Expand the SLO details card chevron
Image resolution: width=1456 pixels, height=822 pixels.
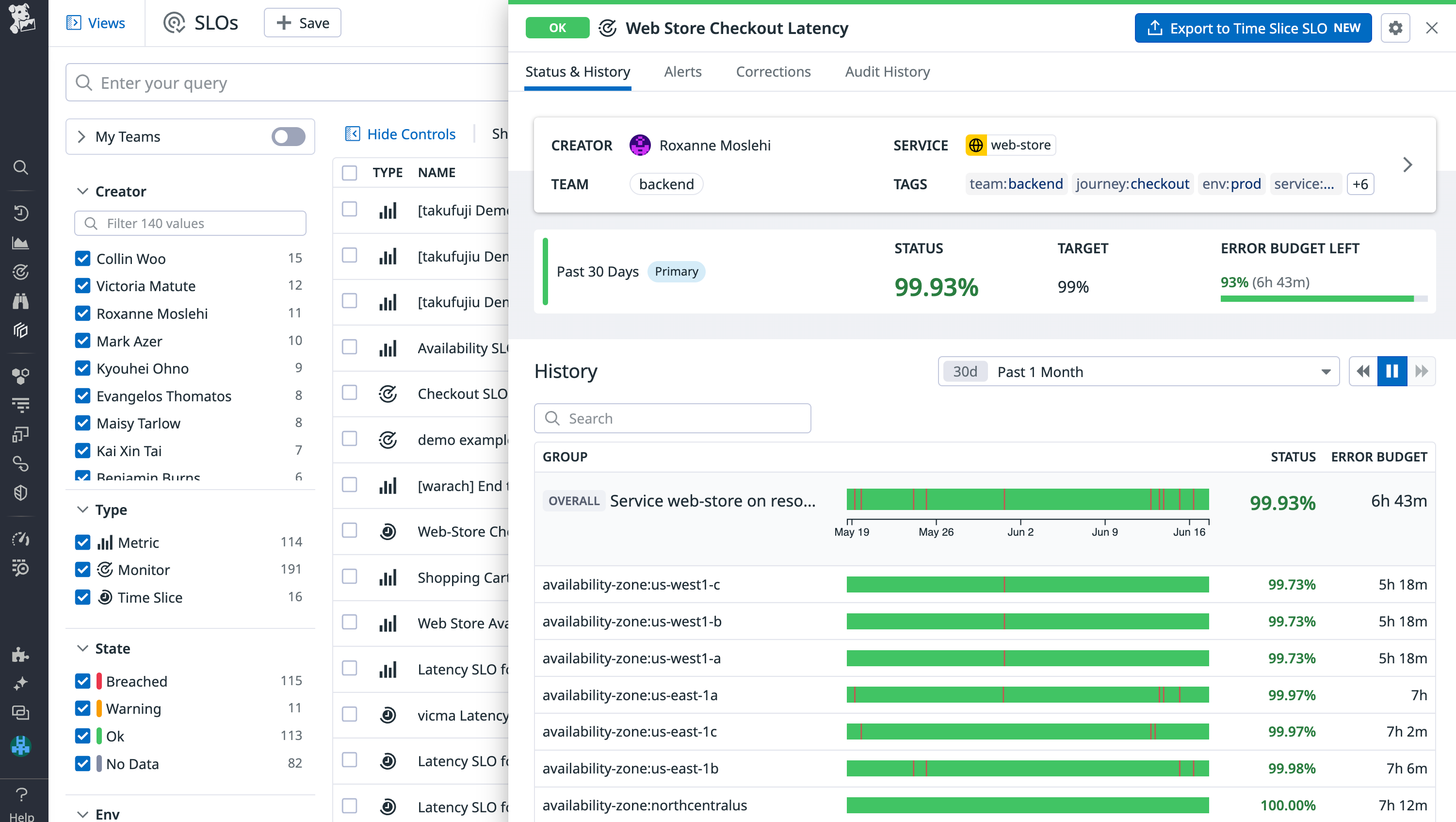[x=1407, y=164]
